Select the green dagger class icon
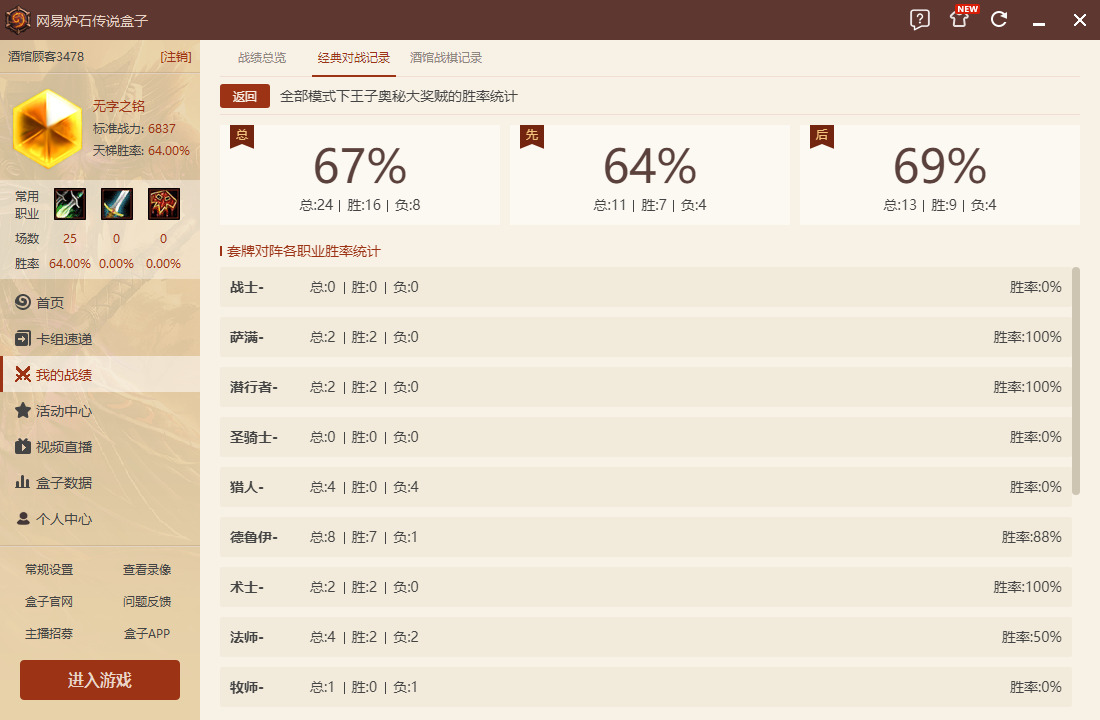This screenshot has height=720, width=1100. click(70, 203)
